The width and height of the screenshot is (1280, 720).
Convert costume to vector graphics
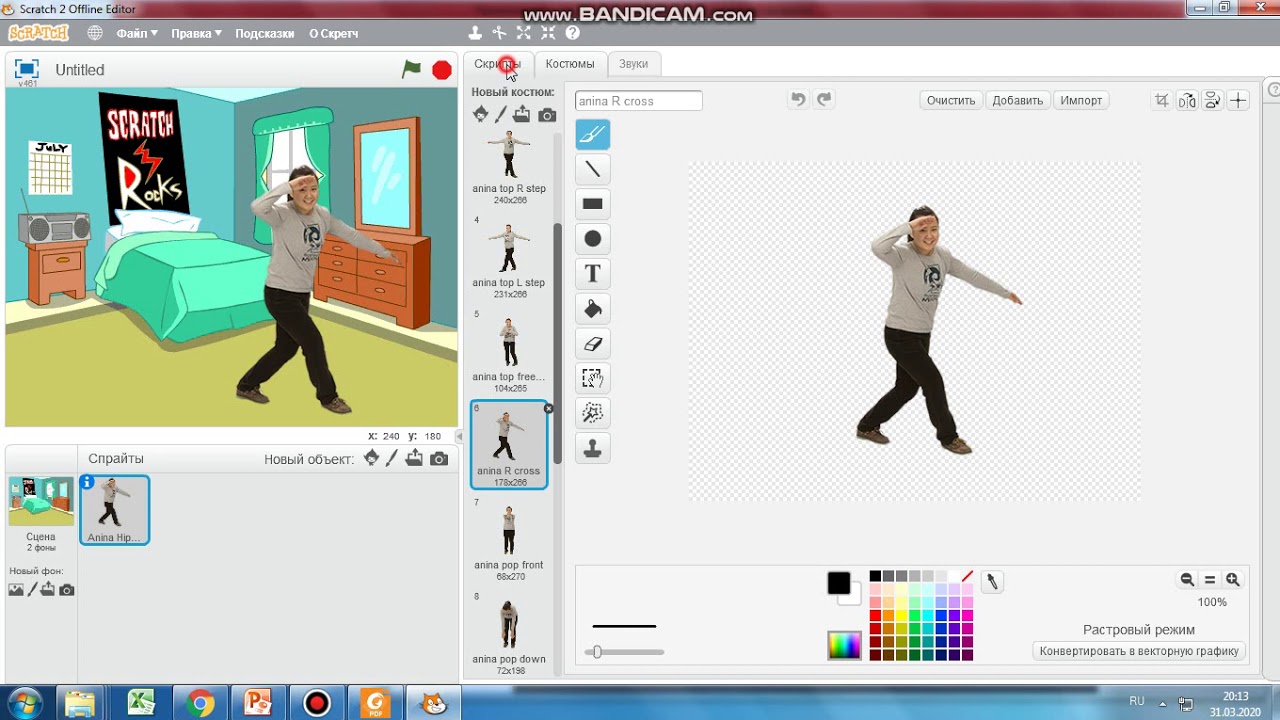[1139, 651]
